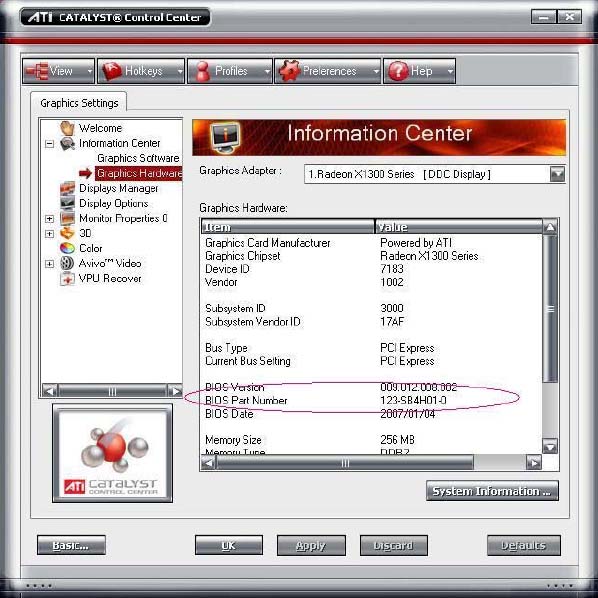
Task: Select Graphics Hardware in the tree
Action: coord(139,173)
